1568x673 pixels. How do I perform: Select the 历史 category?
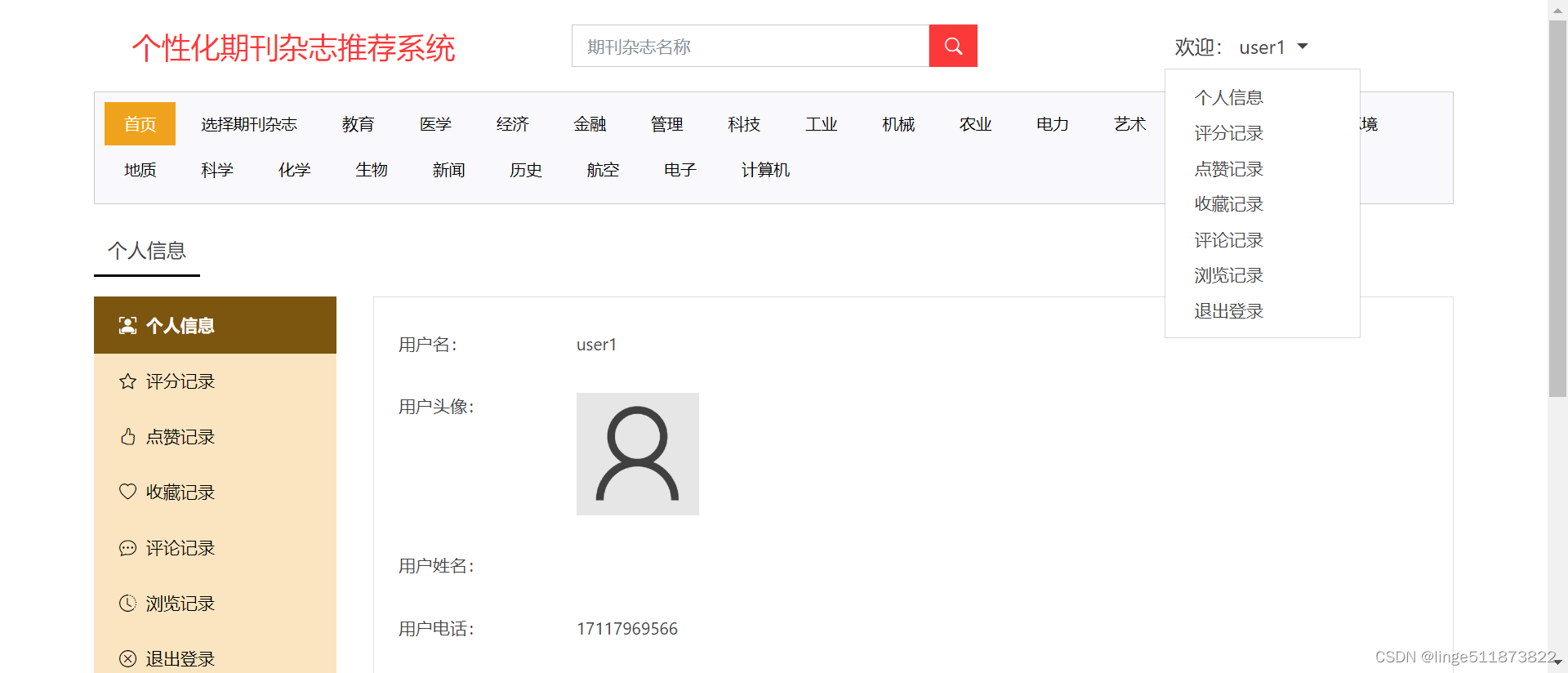pyautogui.click(x=526, y=170)
